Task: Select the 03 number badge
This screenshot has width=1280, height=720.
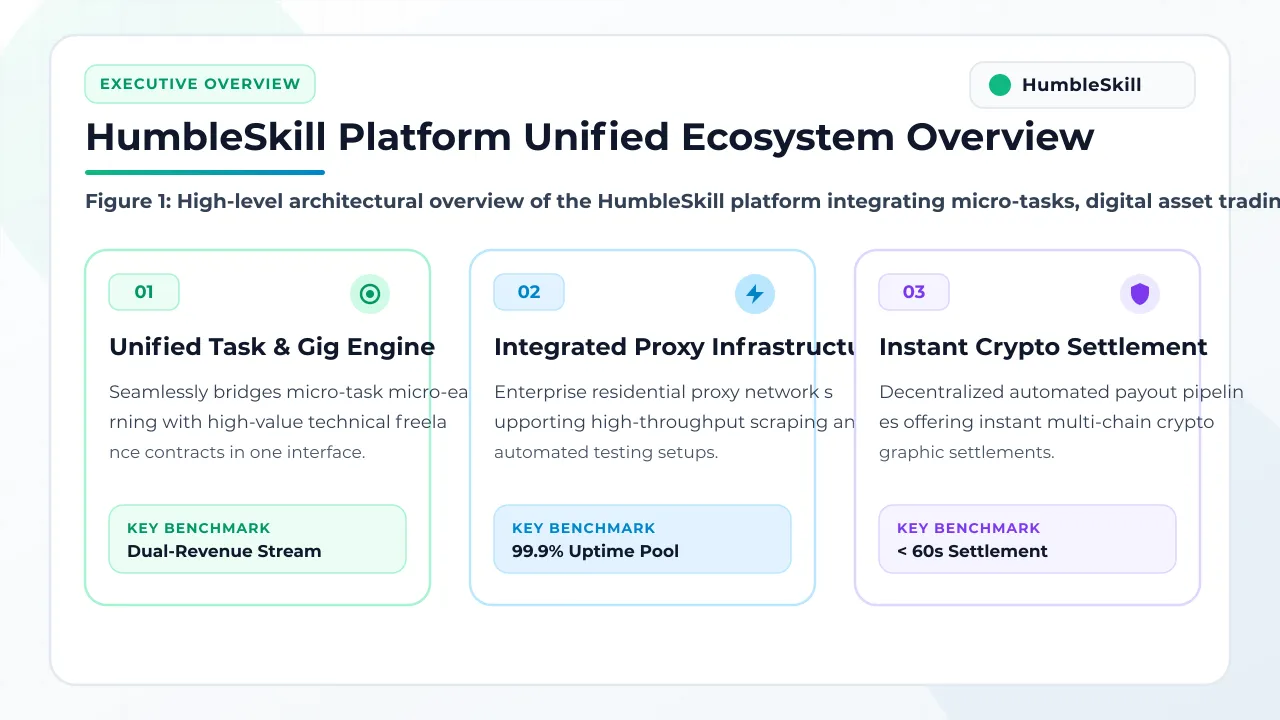Action: [x=914, y=292]
